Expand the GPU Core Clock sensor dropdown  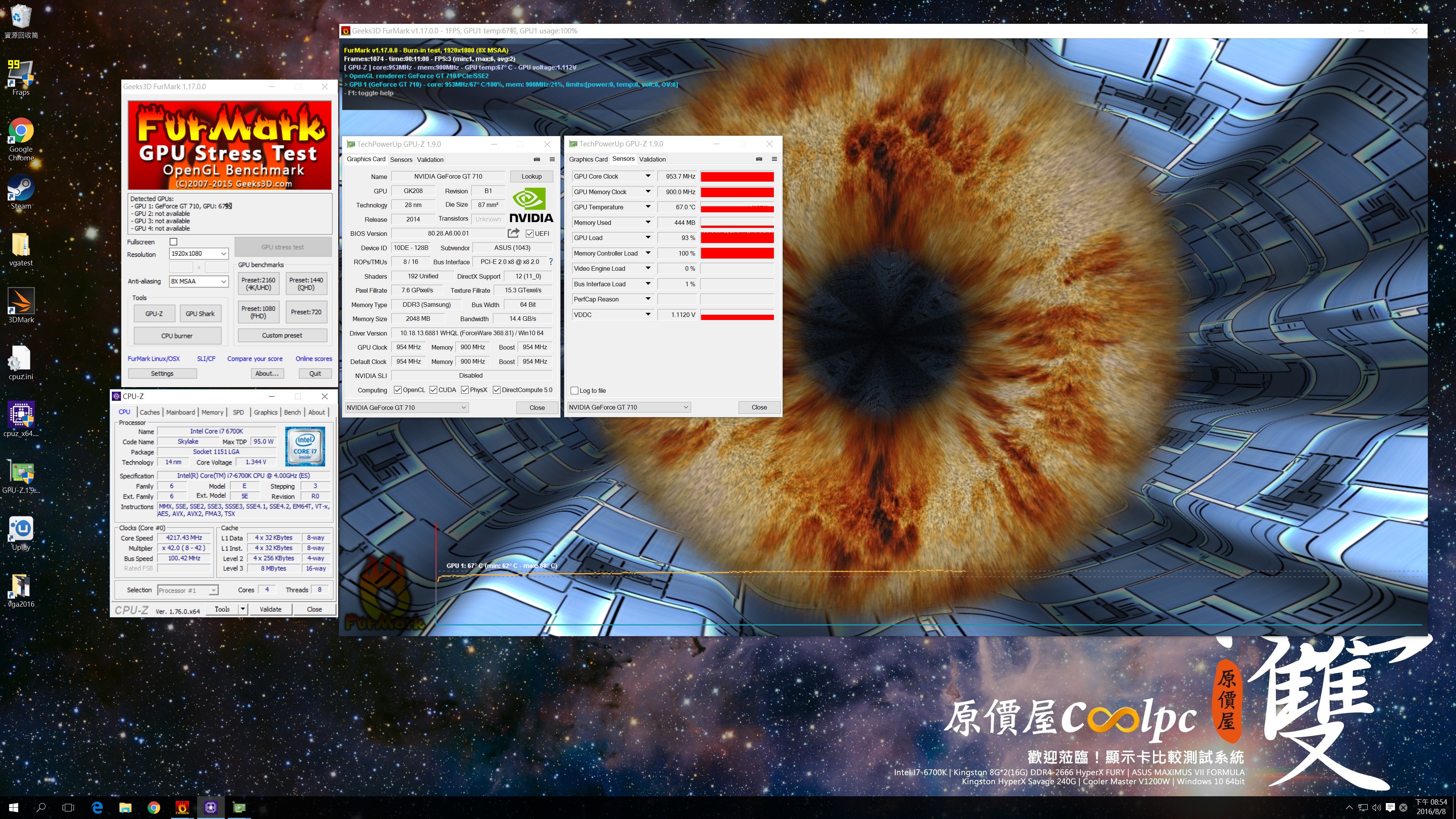click(x=648, y=176)
